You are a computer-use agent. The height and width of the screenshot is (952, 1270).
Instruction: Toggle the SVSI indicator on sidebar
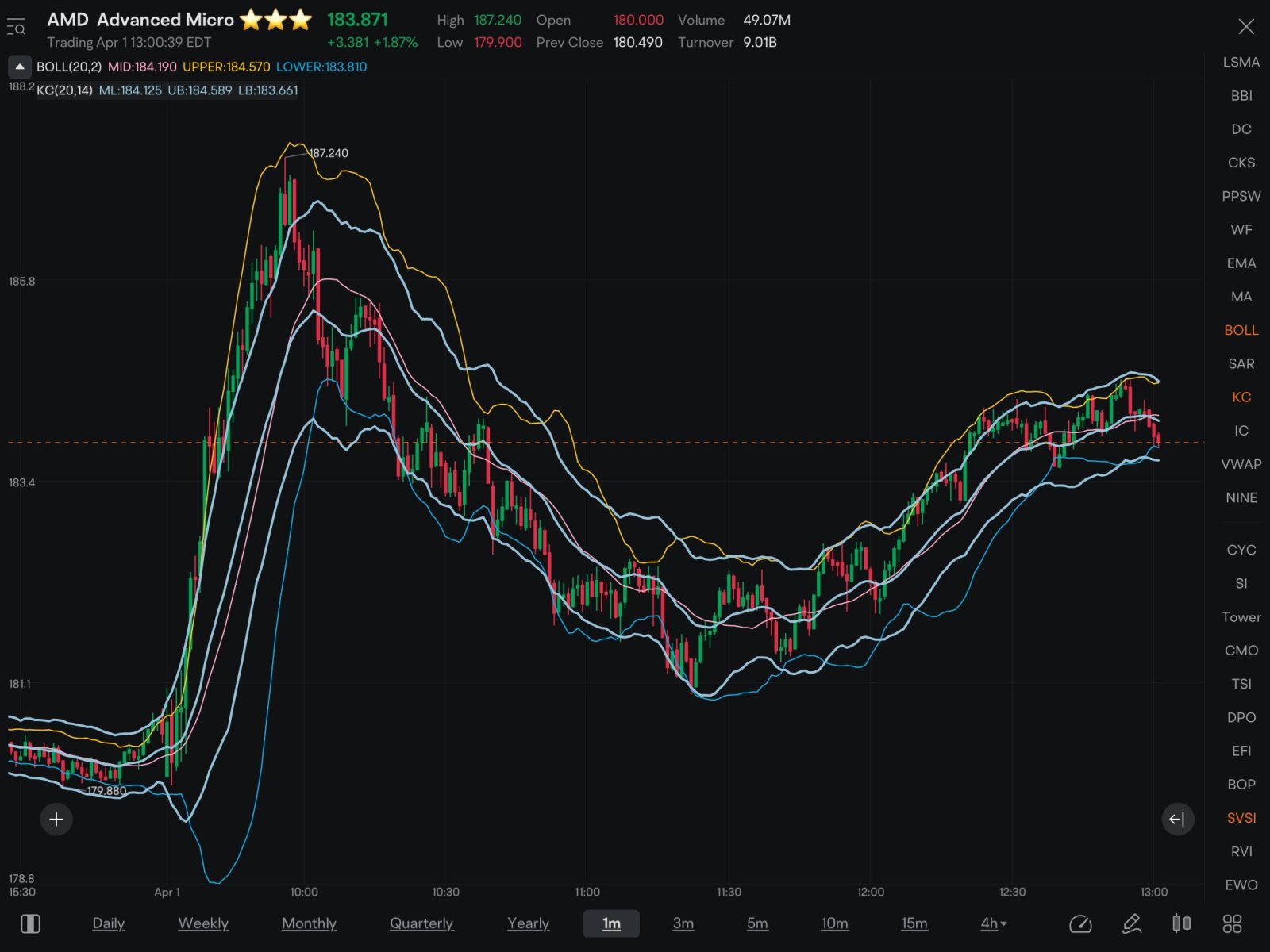pyautogui.click(x=1241, y=817)
